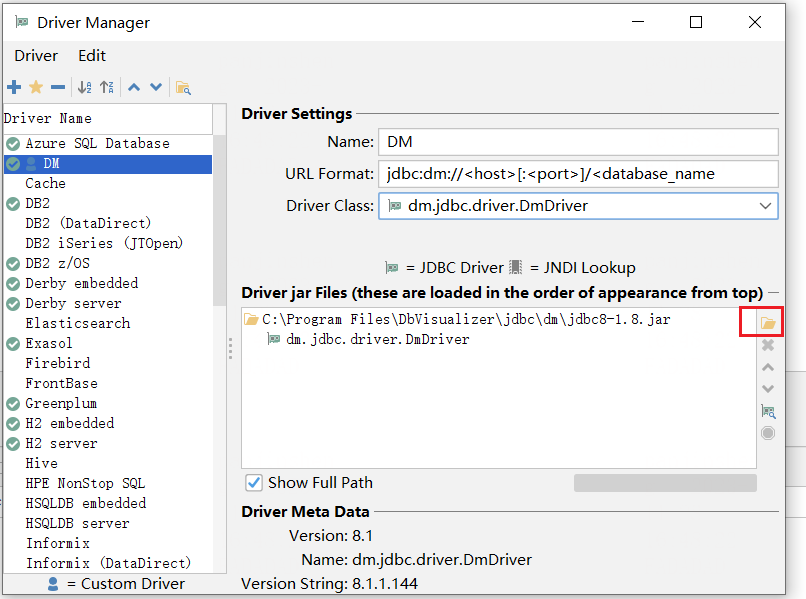Open file chooser folder icon for jar files
The image size is (806, 599).
pos(768,323)
